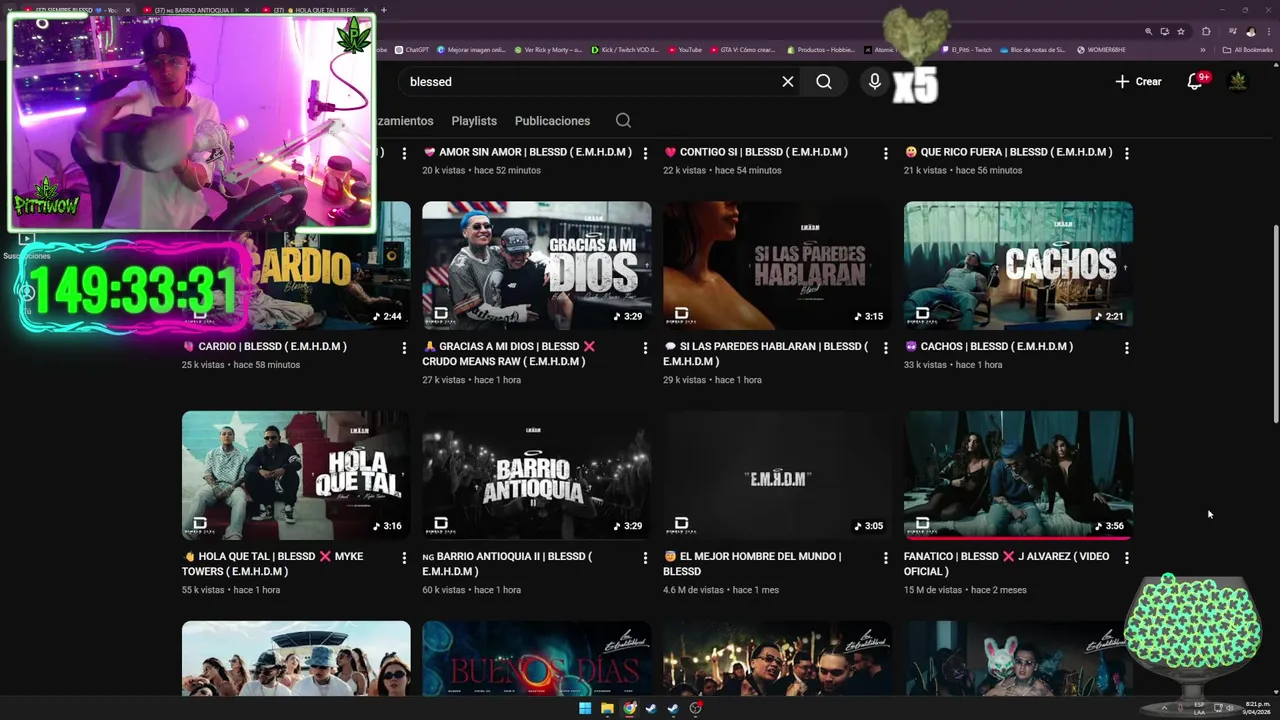Open the El_Pitti - Twitch bookmark
Screen dimensions: 1280x720
(x=966, y=50)
